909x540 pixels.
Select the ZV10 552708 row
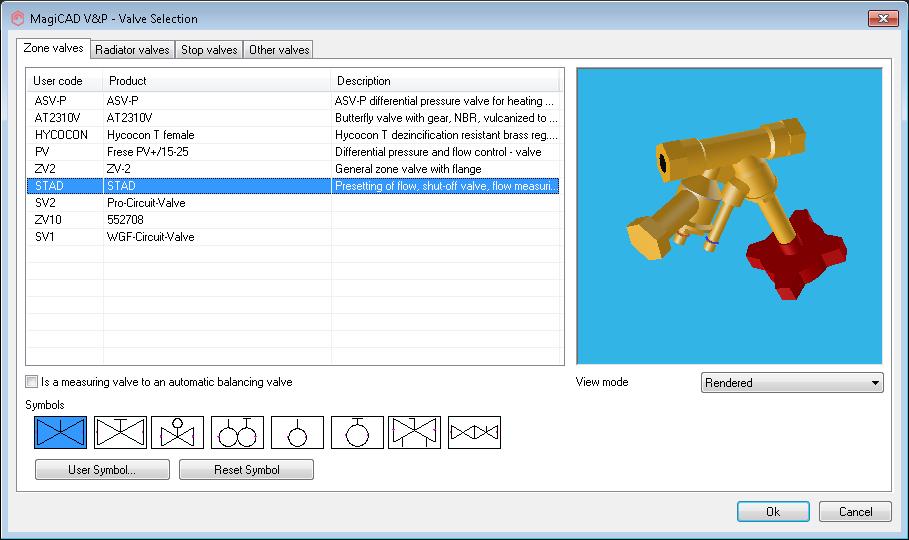293,220
